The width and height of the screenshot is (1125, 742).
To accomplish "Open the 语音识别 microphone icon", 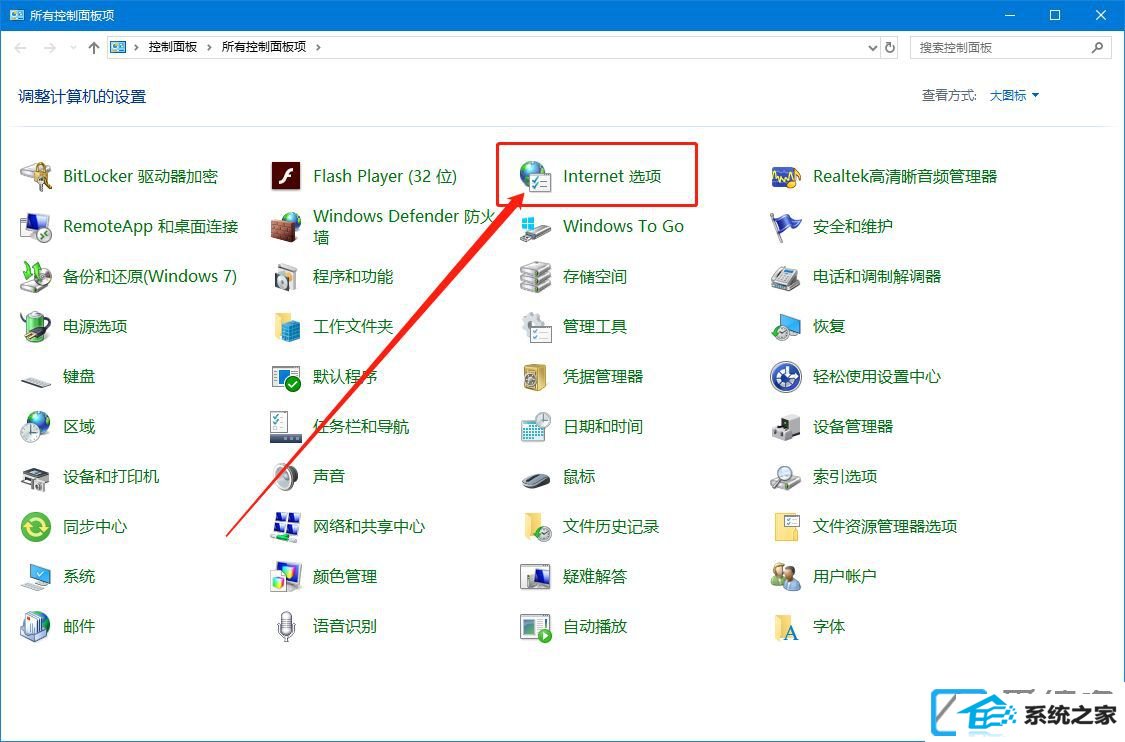I will pos(286,626).
